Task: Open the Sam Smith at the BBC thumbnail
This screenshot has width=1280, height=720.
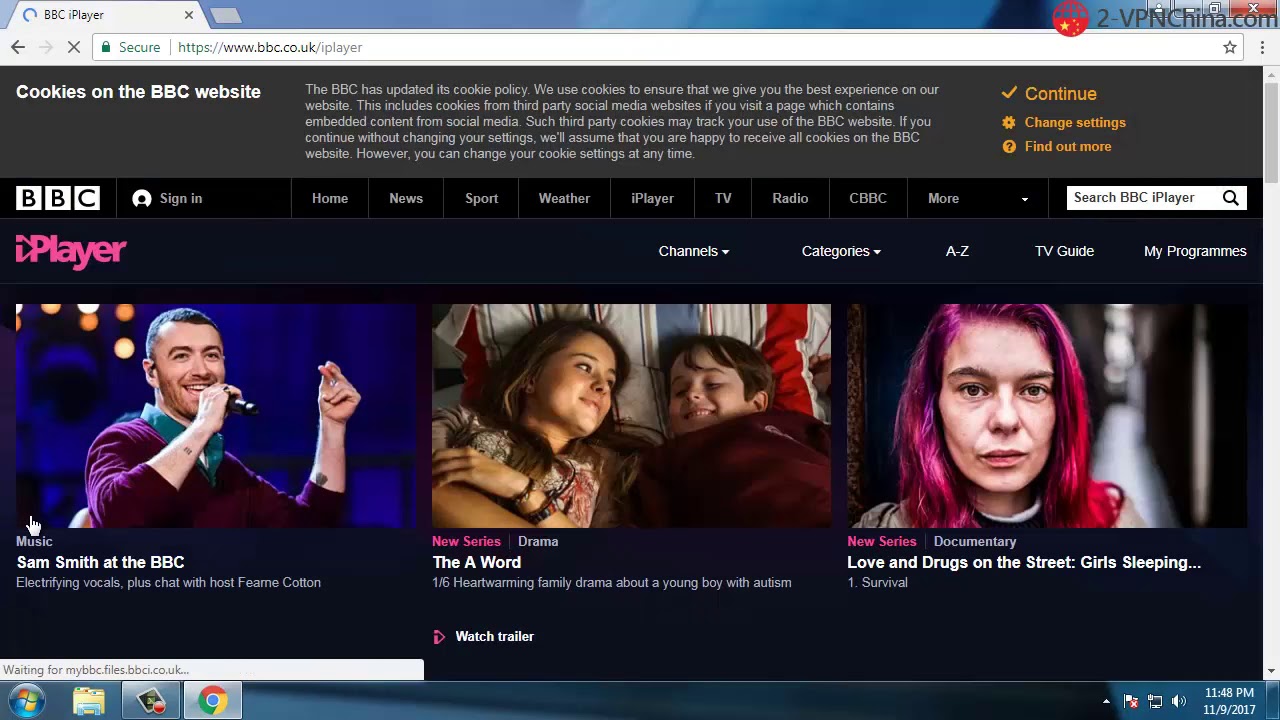Action: (x=216, y=416)
